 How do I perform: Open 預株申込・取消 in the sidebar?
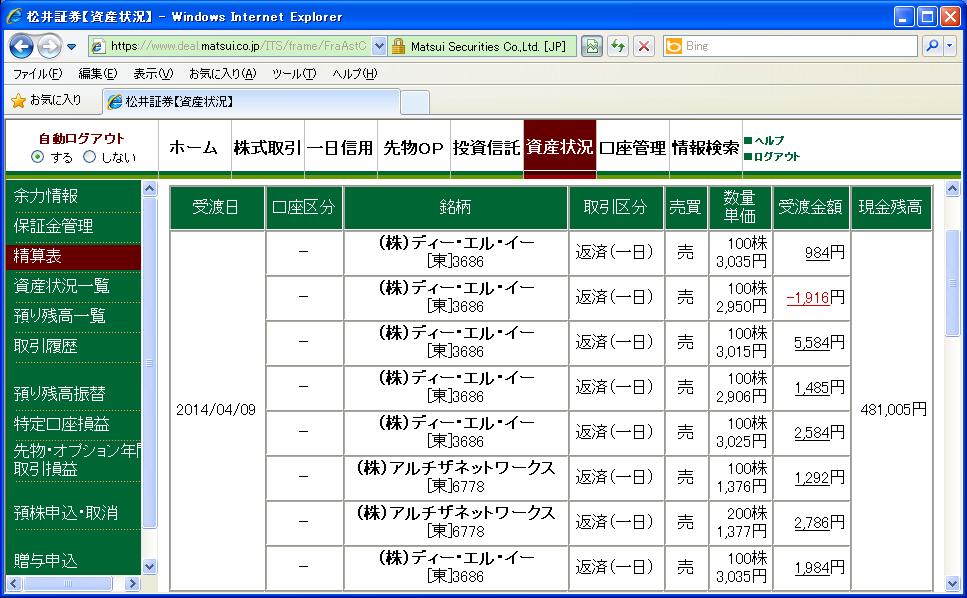(65, 512)
